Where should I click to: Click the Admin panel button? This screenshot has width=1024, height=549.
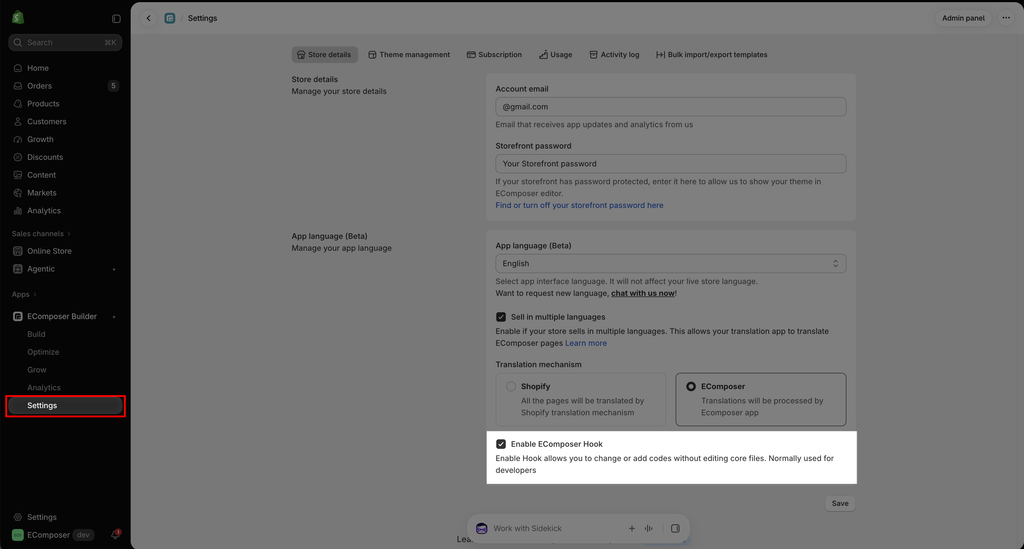(x=963, y=18)
